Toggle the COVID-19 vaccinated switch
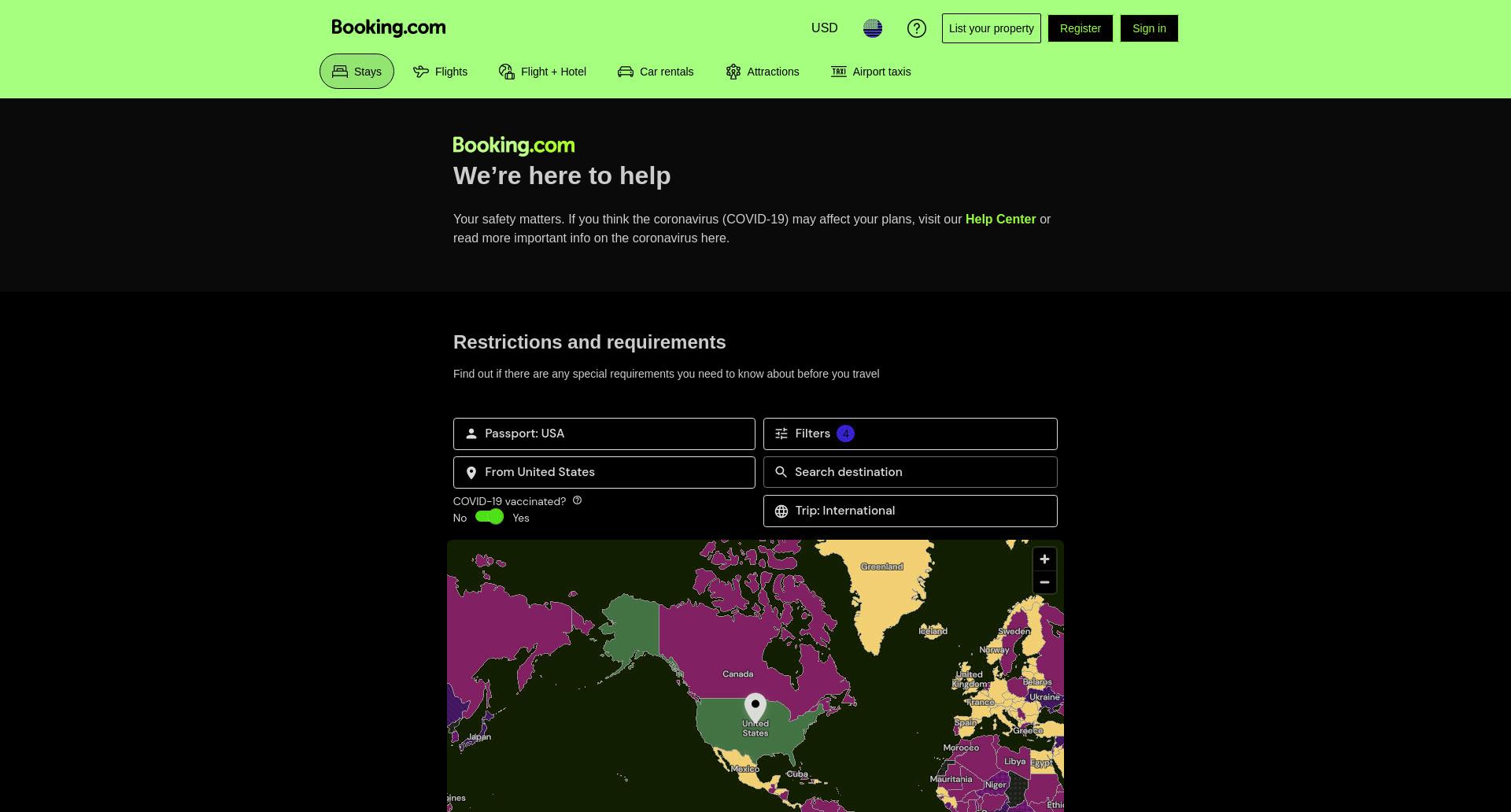The image size is (1511, 812). click(x=490, y=517)
